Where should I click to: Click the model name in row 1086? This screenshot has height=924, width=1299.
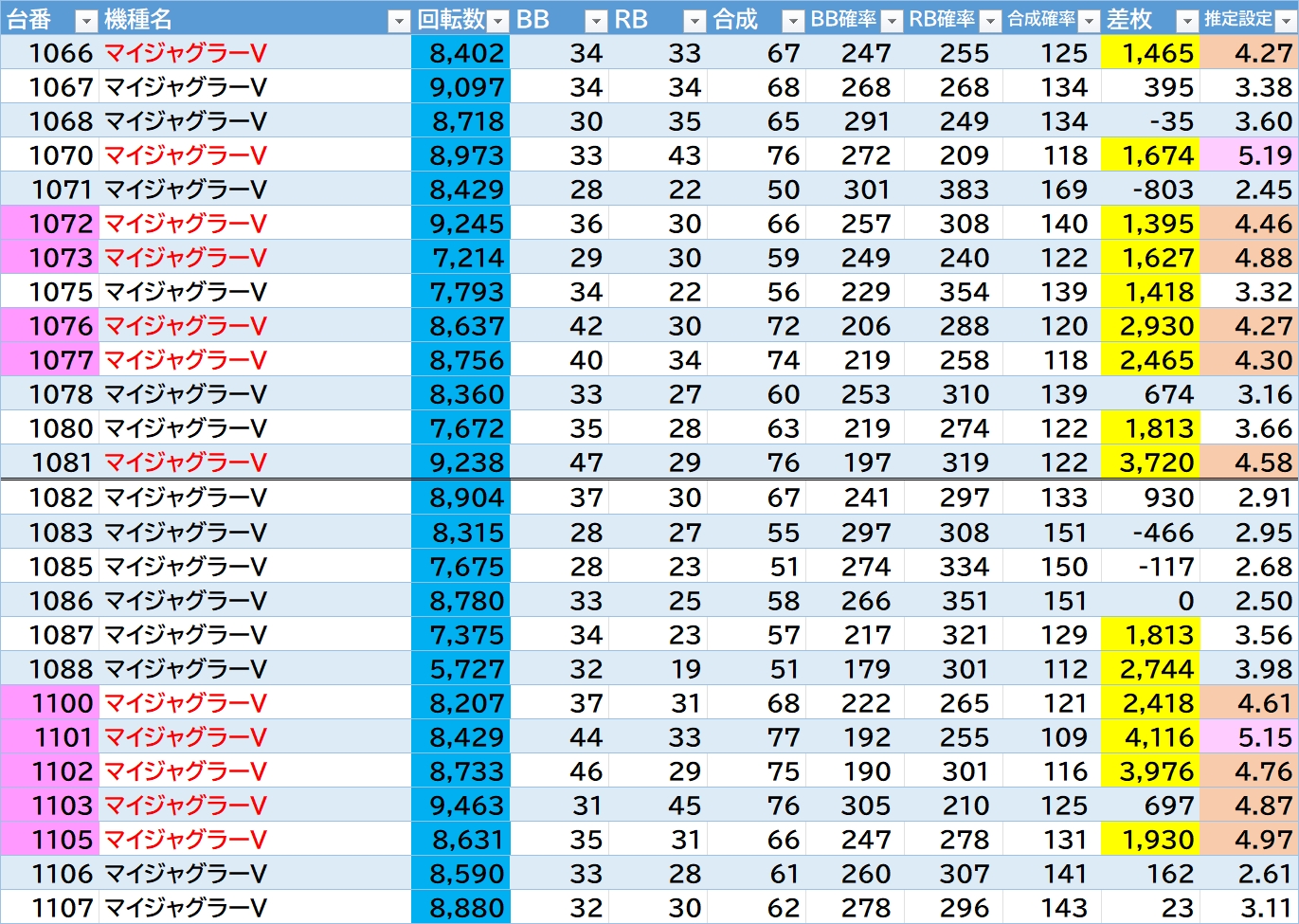186,601
